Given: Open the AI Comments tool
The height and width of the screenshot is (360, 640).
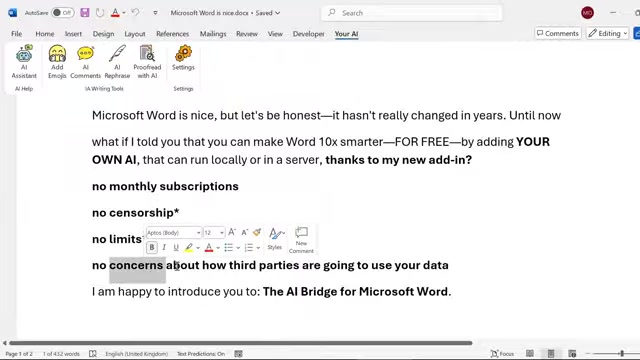Looking at the screenshot, I should (85, 62).
